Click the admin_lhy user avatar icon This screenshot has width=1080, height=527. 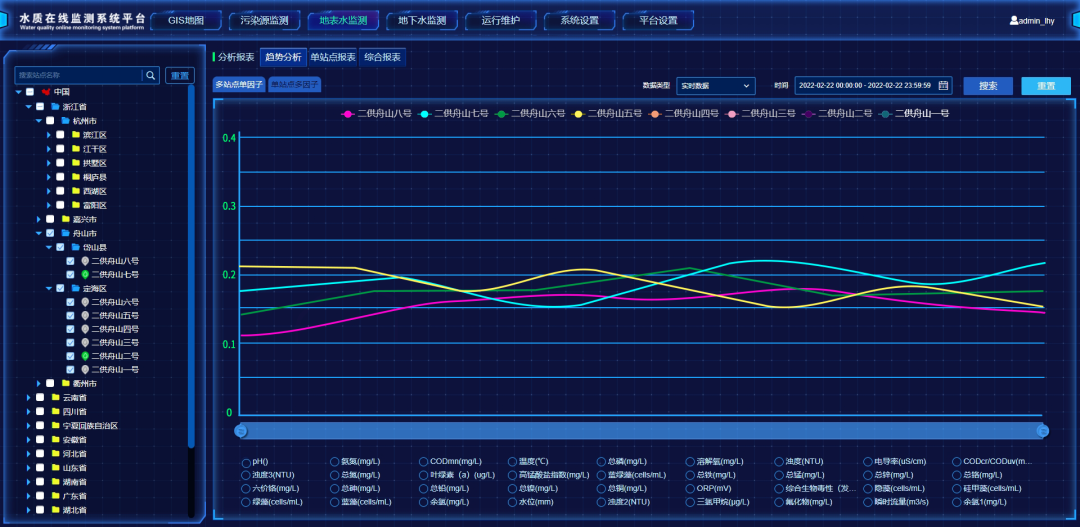click(x=1014, y=21)
